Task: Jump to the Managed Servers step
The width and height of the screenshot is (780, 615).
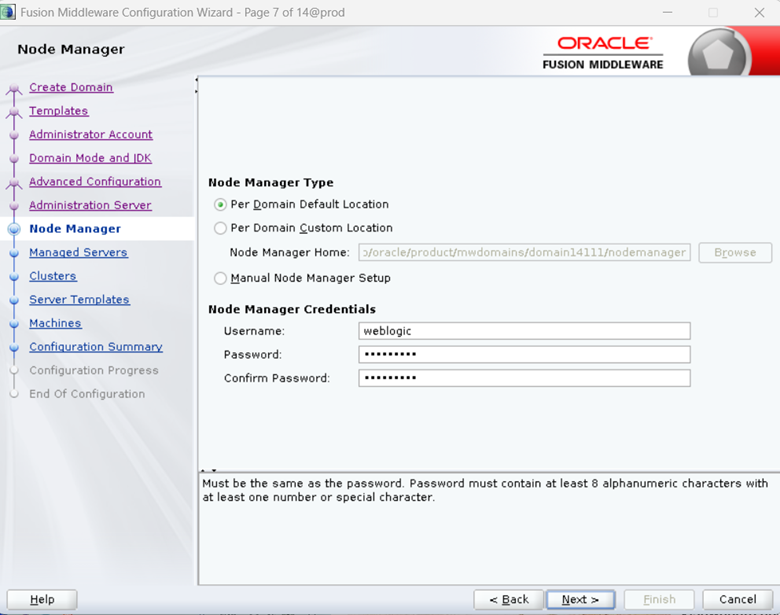Action: pyautogui.click(x=78, y=252)
